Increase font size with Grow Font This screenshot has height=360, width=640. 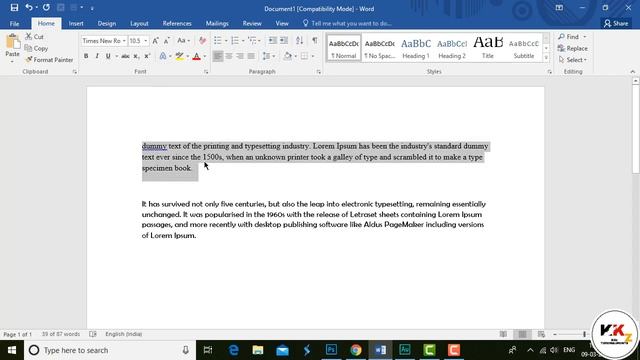[155, 41]
